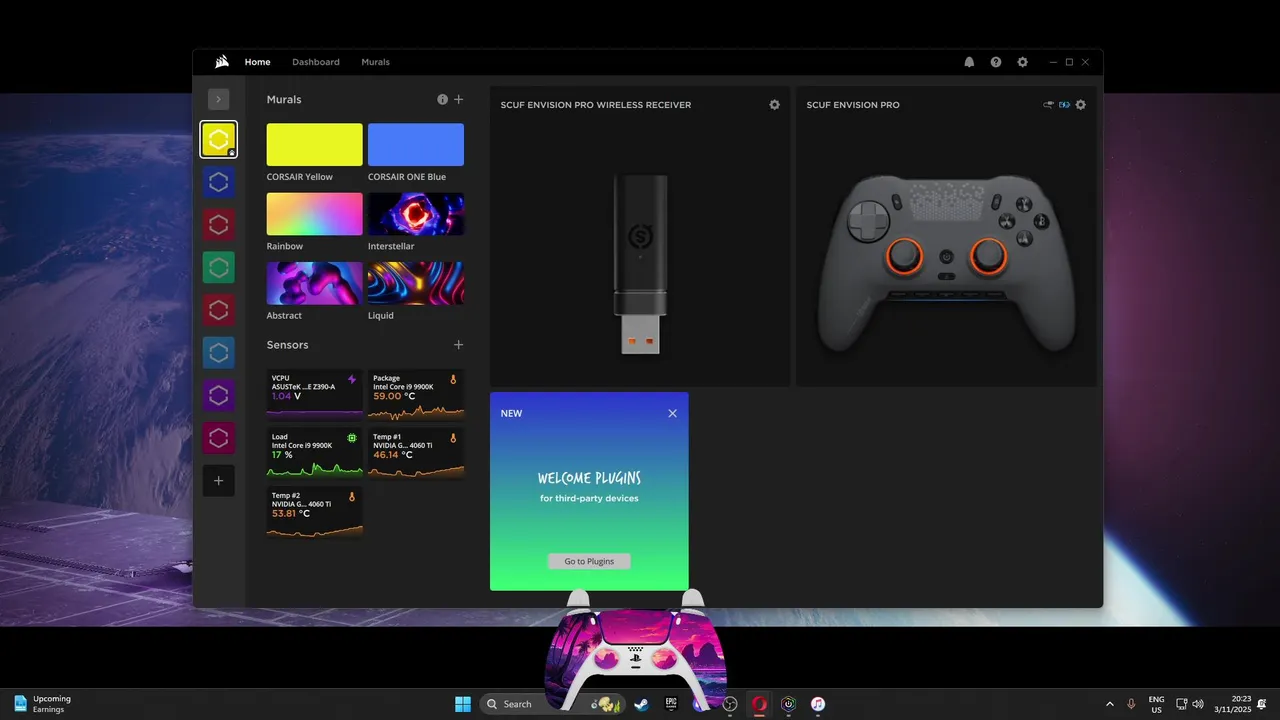Viewport: 1280px width, 720px height.
Task: Open Wireless Receiver device settings gear
Action: (x=774, y=105)
